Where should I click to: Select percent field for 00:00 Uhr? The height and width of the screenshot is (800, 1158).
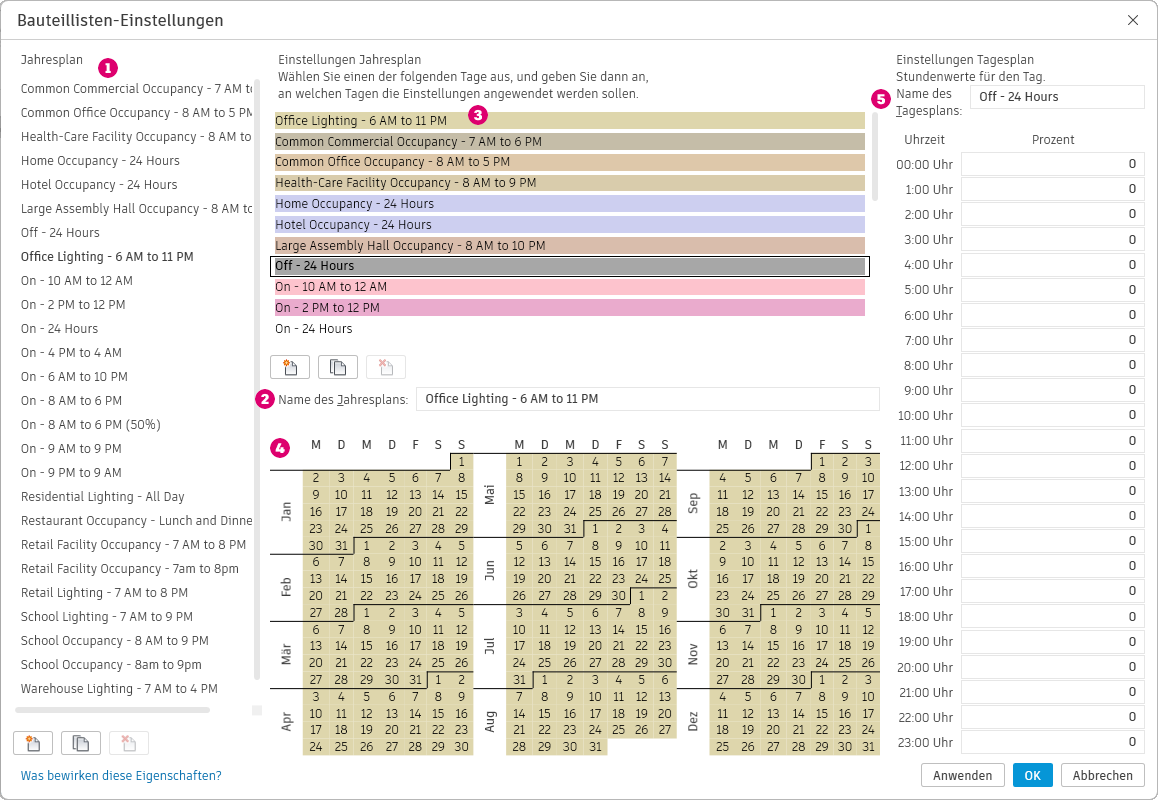(1052, 164)
